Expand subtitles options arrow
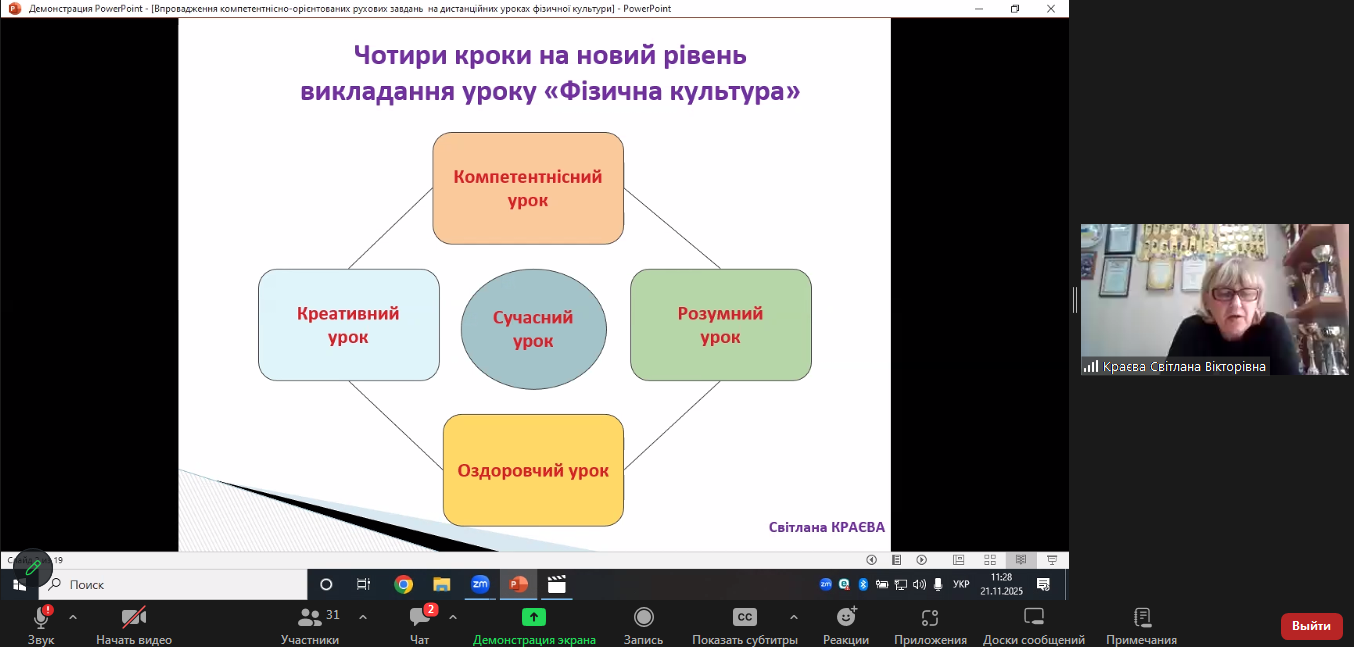Screen dimensions: 1354x647 pos(793,617)
